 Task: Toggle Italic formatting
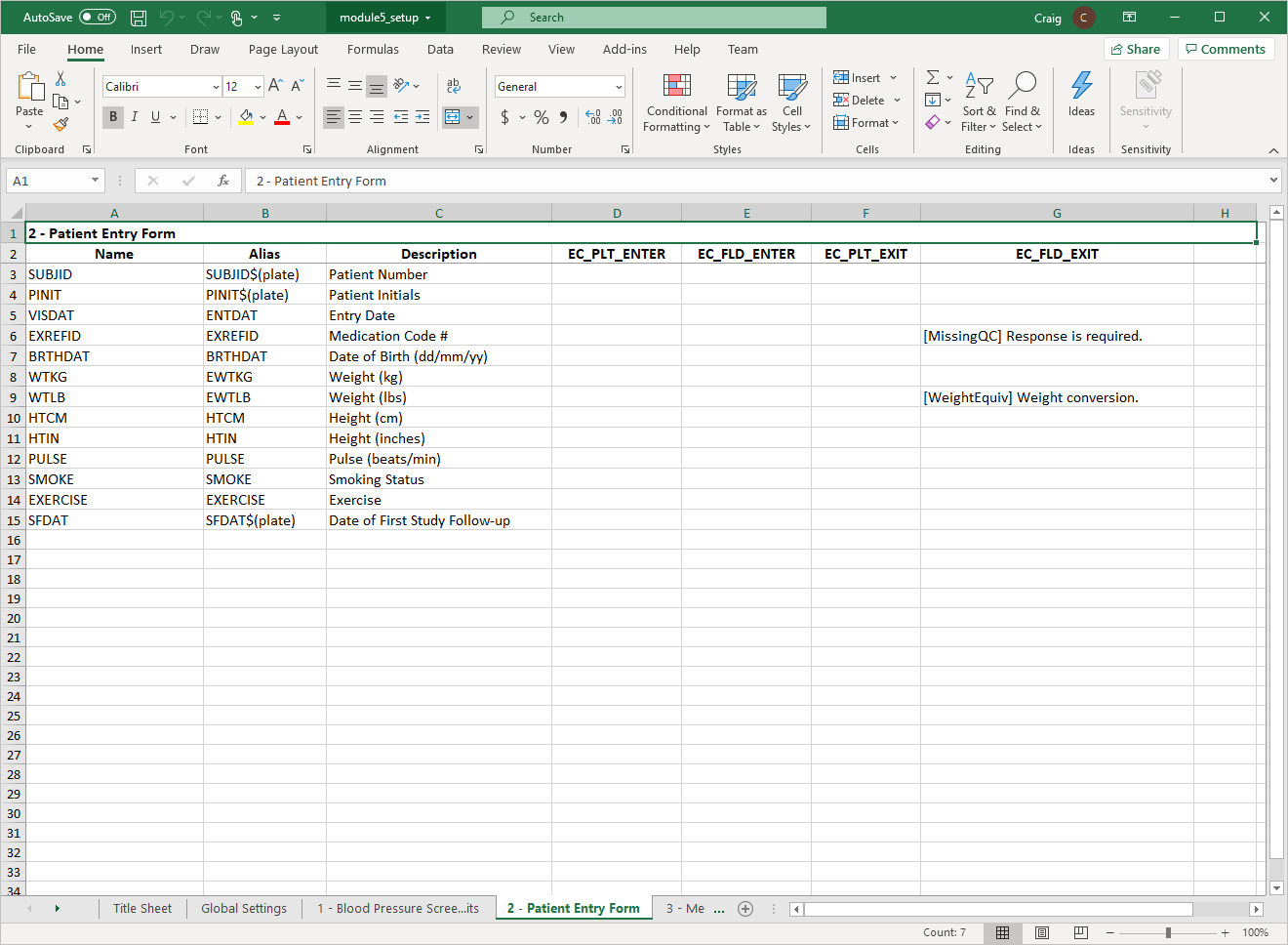135,117
